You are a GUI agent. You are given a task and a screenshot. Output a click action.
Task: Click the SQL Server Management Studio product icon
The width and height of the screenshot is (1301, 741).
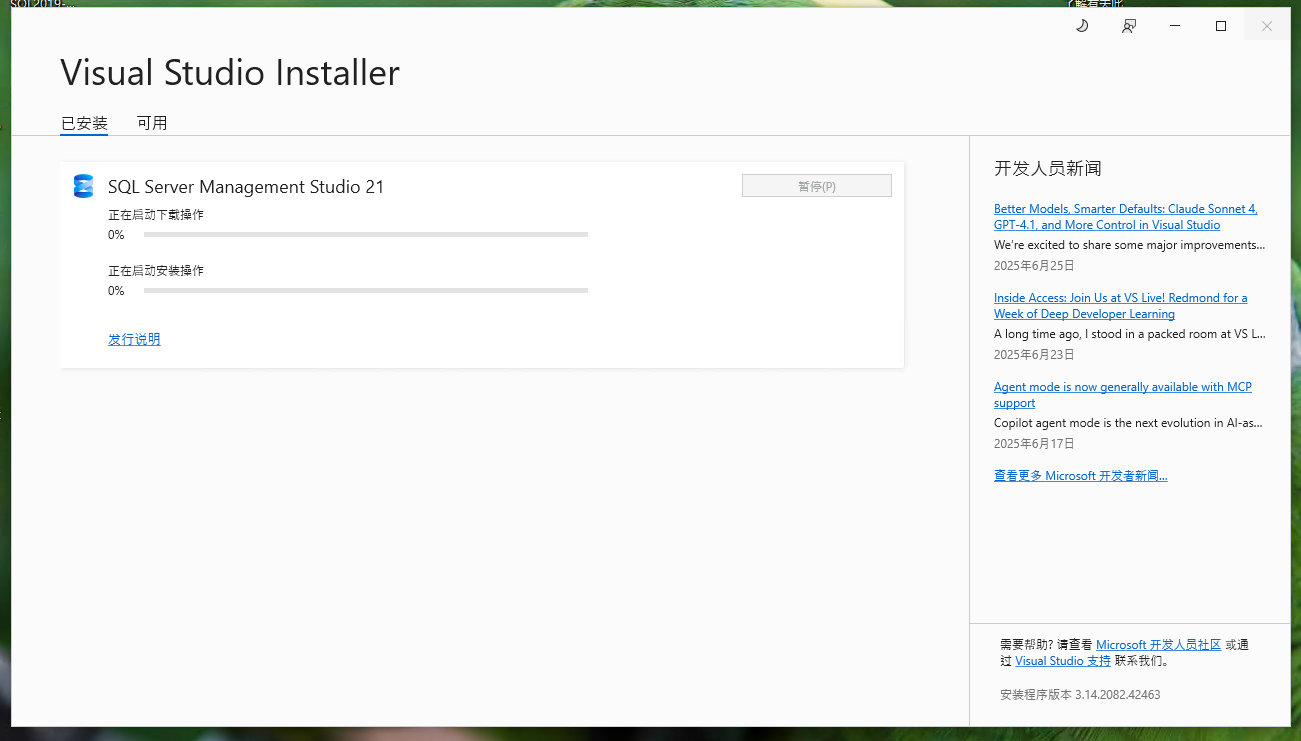pos(83,186)
